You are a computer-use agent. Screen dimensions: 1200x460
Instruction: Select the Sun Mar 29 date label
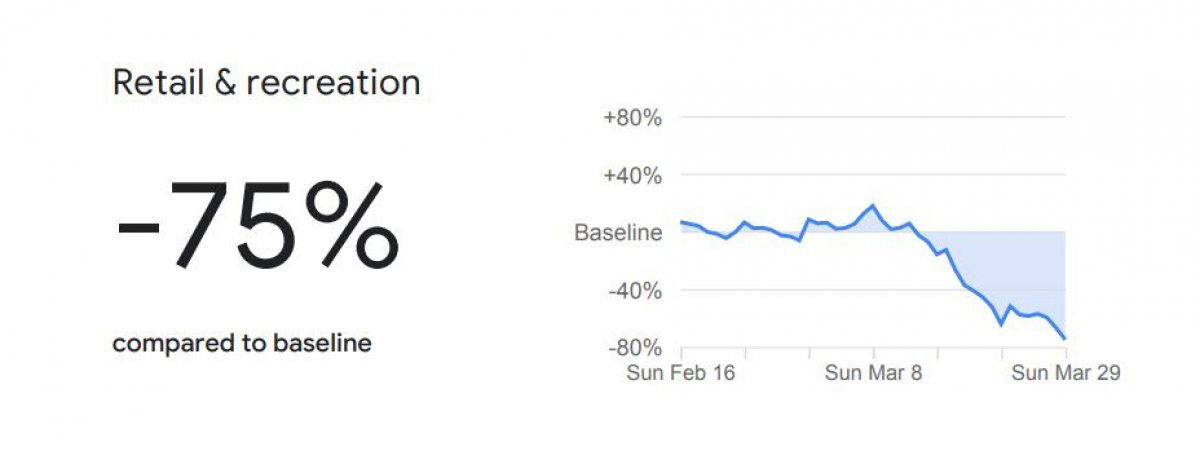tap(1066, 373)
